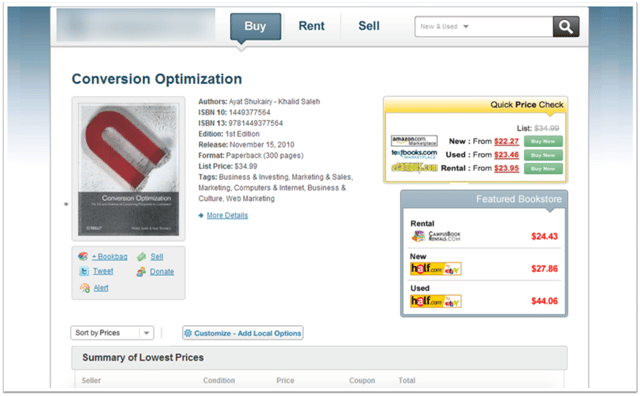This screenshot has width=640, height=396.
Task: Open the New & Used search dropdown
Action: click(444, 27)
